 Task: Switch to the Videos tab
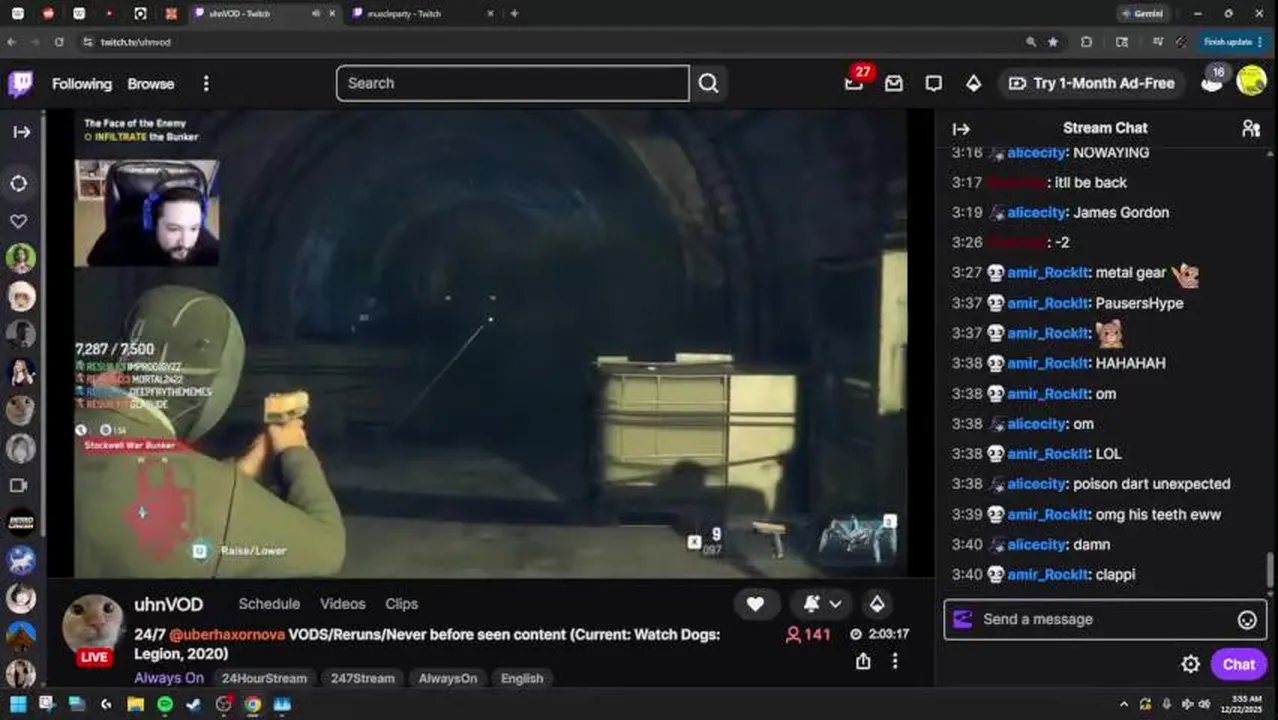(343, 604)
